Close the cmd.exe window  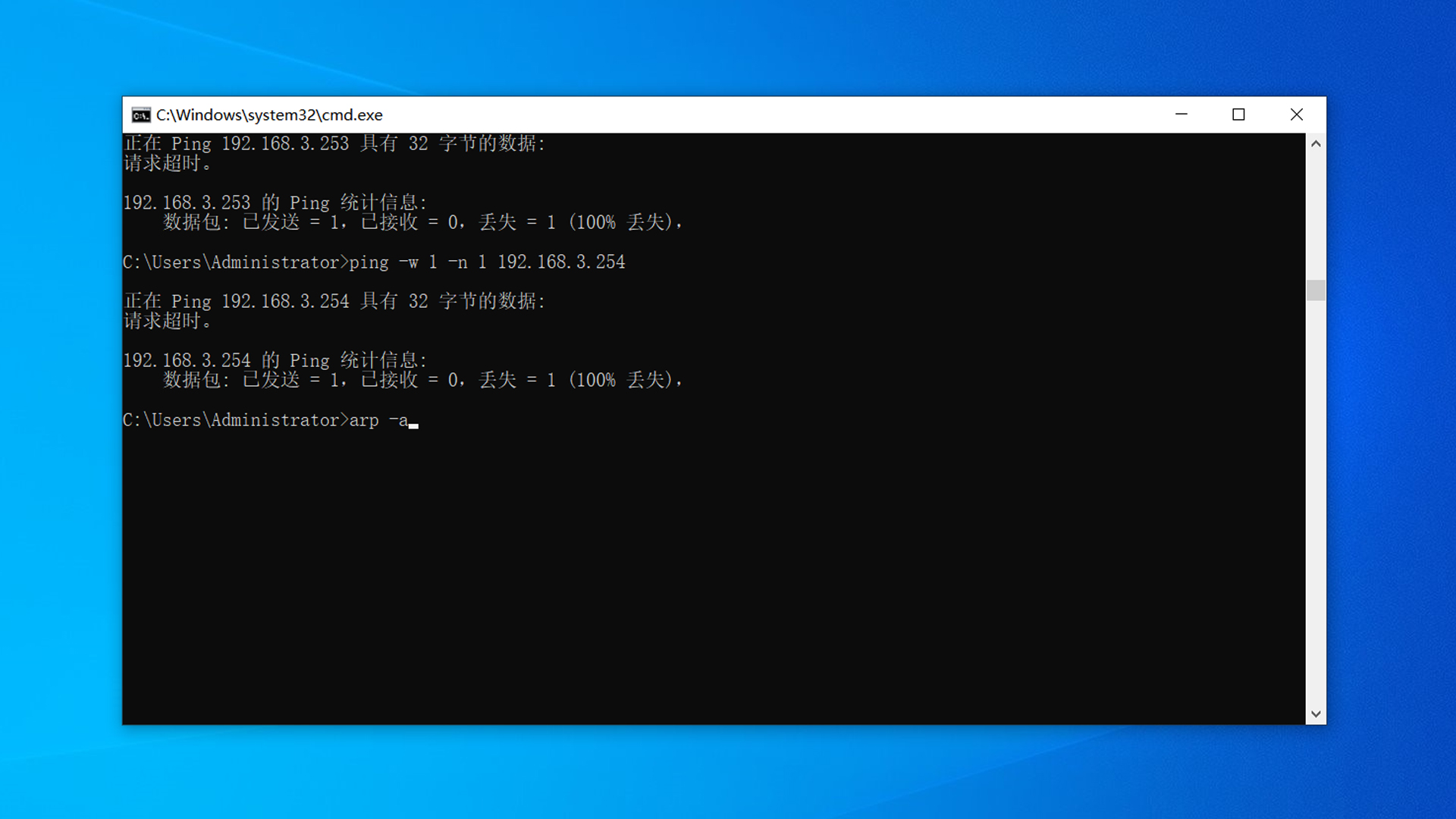[x=1297, y=115]
